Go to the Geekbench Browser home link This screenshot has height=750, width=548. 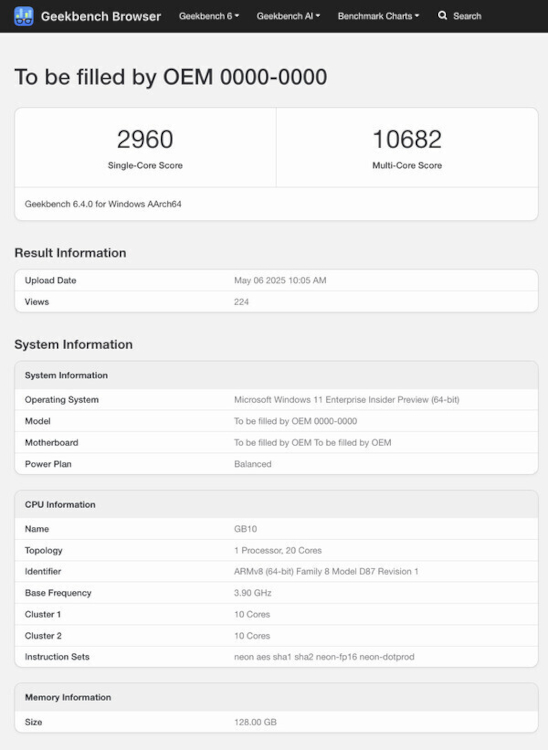click(x=101, y=16)
